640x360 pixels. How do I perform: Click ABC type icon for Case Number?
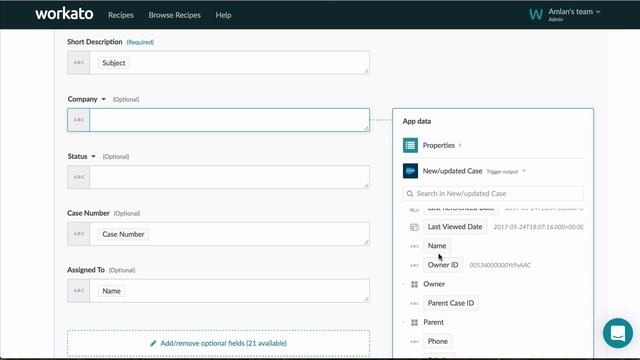[79, 234]
